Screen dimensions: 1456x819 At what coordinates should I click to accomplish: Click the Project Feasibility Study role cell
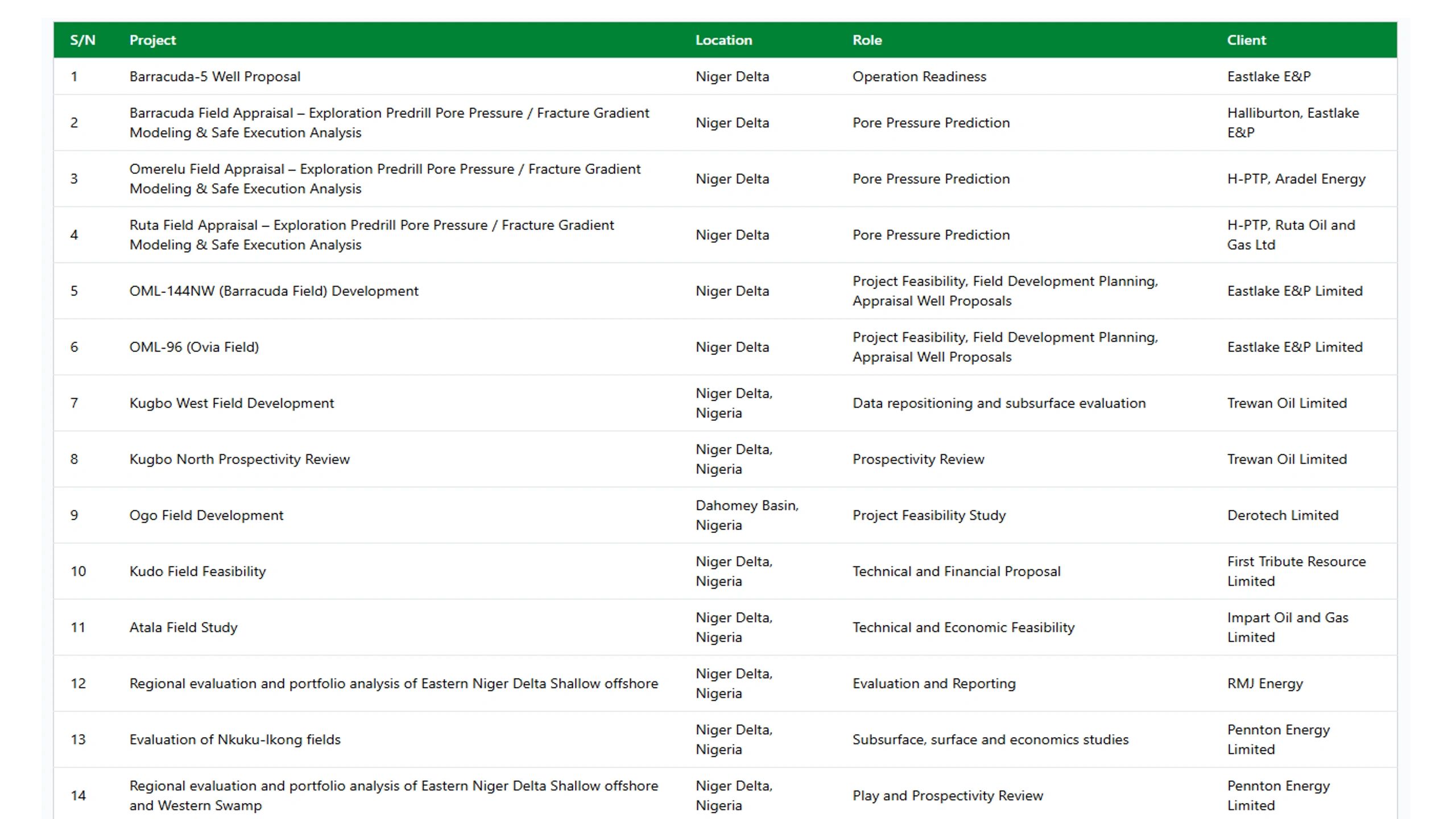click(929, 515)
